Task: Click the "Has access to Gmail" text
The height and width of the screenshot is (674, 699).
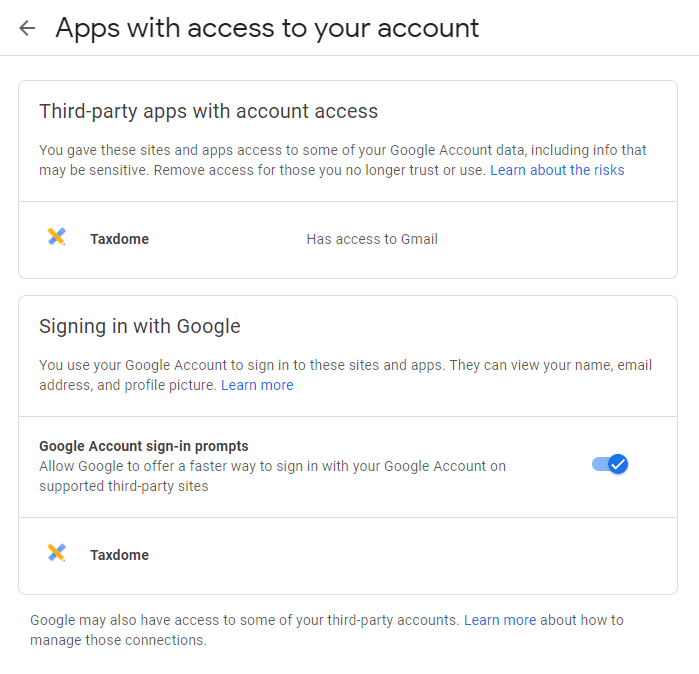Action: pos(372,239)
